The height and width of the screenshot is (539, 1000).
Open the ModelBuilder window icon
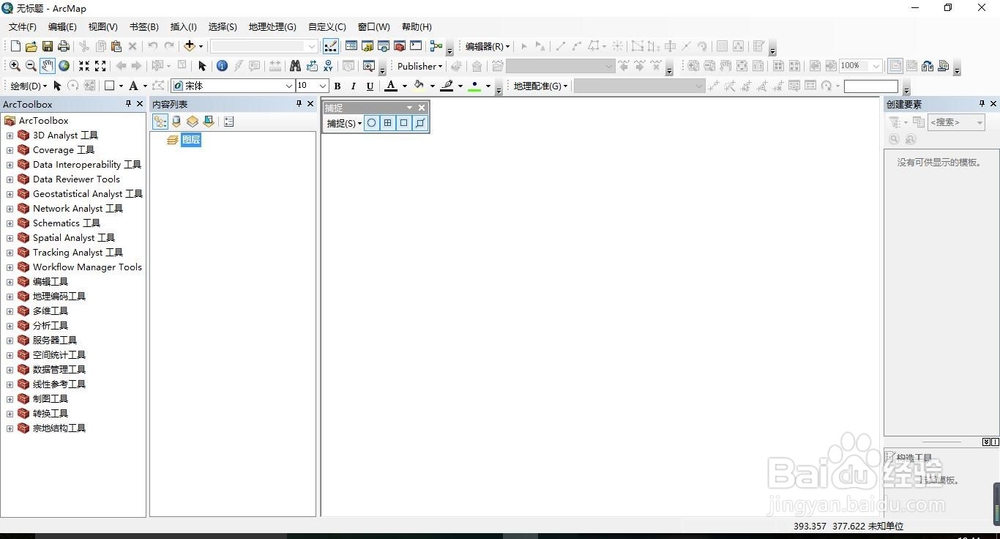(x=436, y=46)
